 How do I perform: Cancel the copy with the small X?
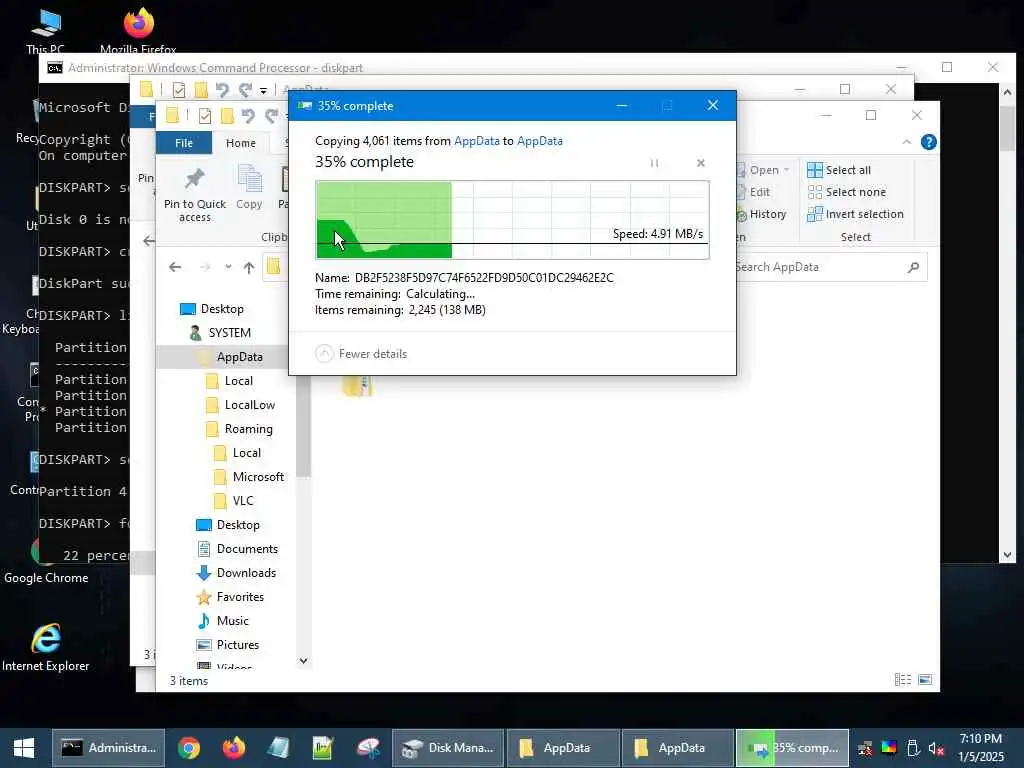click(701, 163)
